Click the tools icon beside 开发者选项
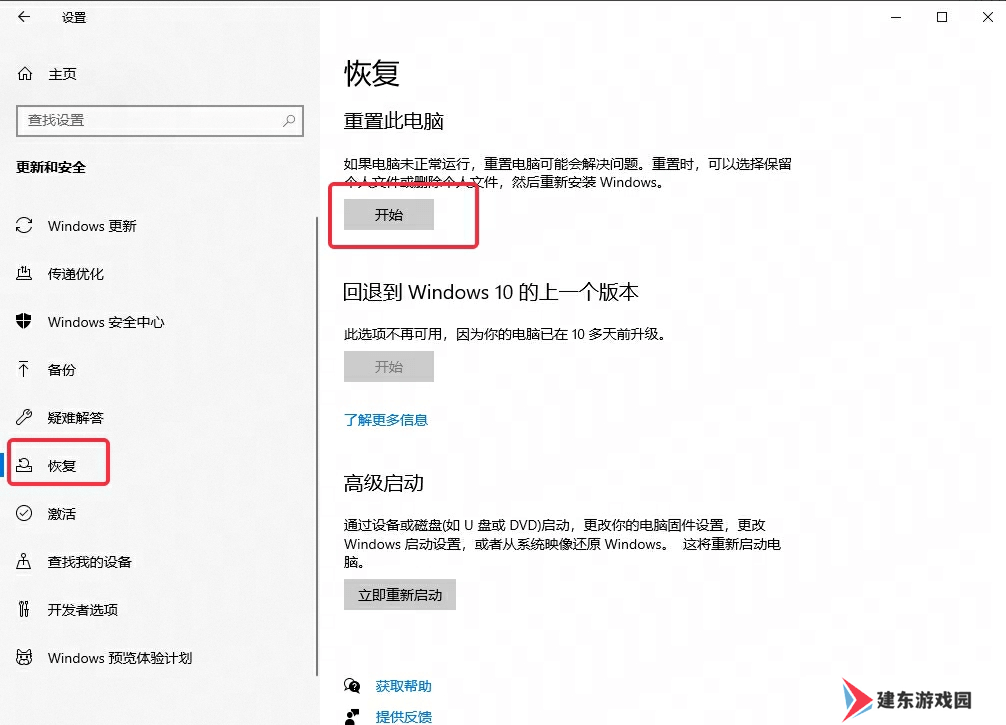This screenshot has width=1006, height=725. click(x=24, y=610)
